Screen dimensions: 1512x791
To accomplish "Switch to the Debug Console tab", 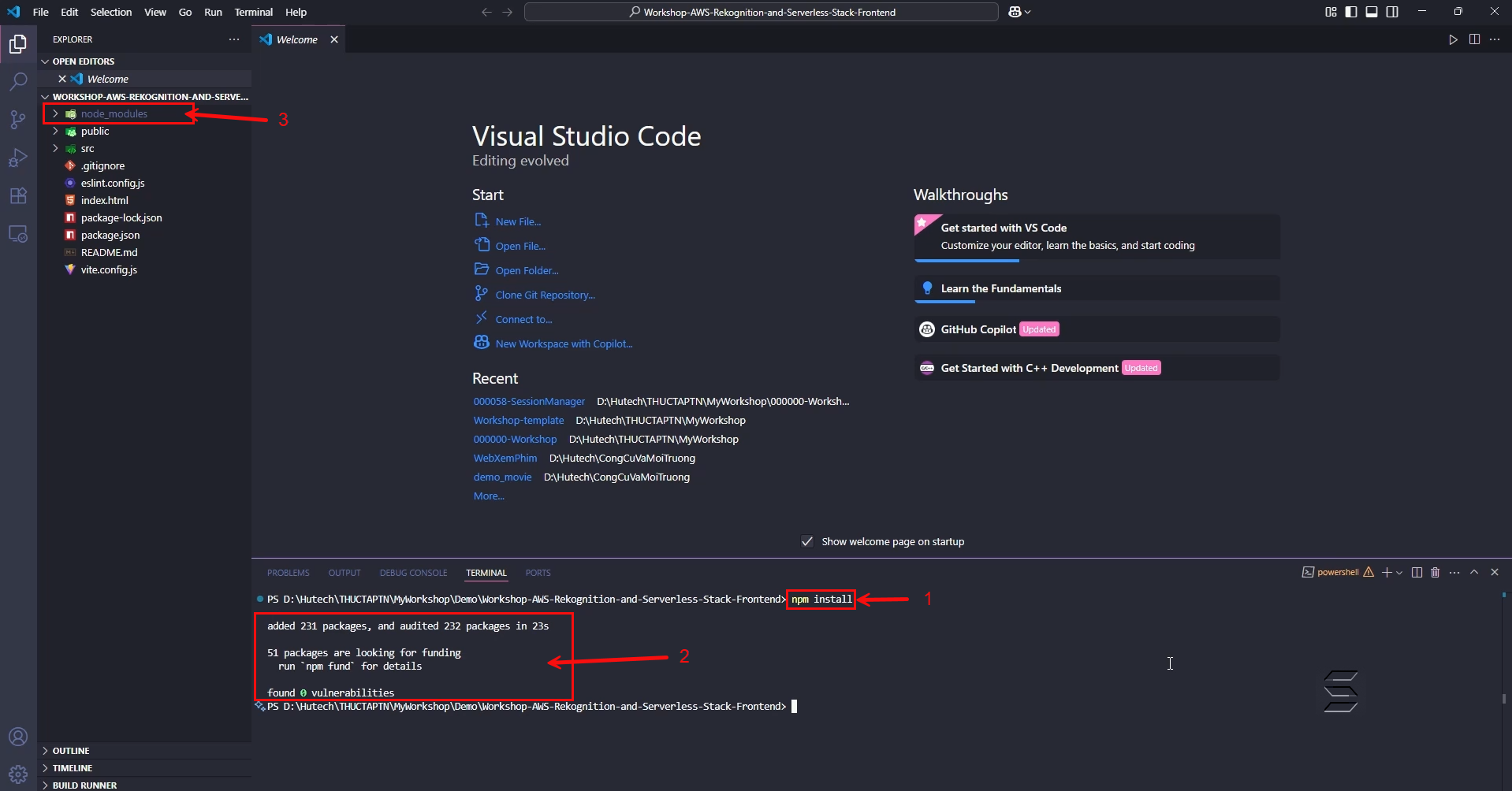I will pos(413,573).
